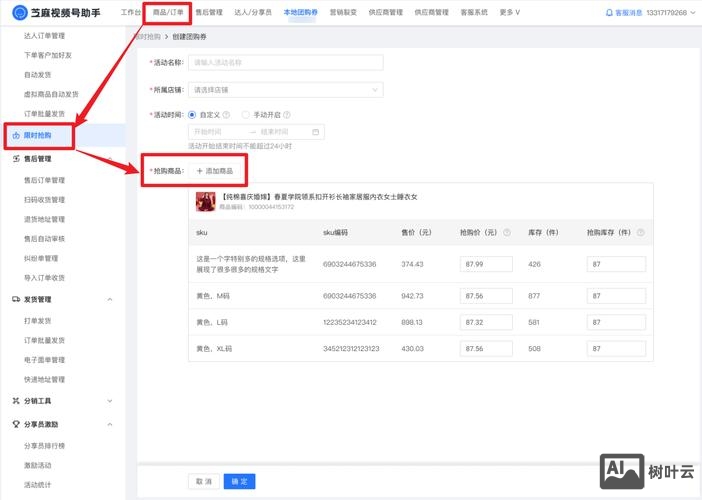This screenshot has width=702, height=500.
Task: Open 快递地址管理 in sidebar
Action: pyautogui.click(x=44, y=380)
